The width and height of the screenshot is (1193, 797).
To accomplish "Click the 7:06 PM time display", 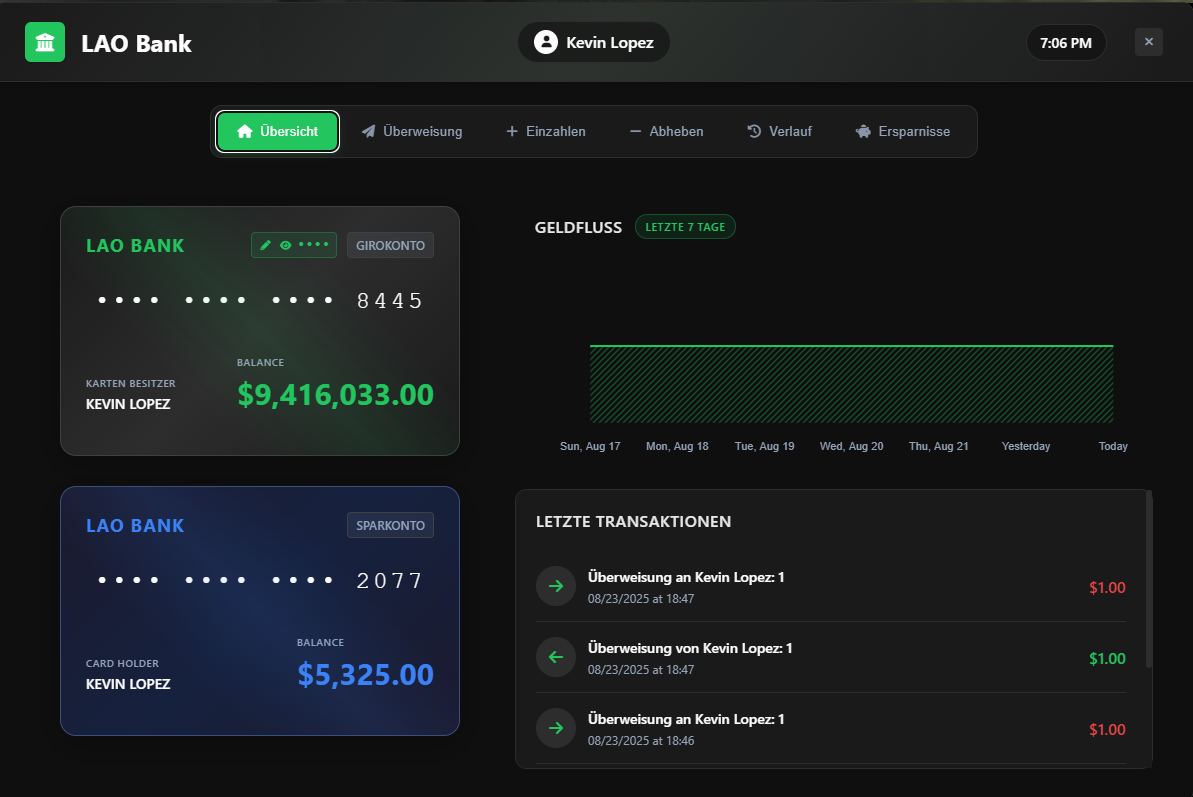I will pyautogui.click(x=1066, y=43).
